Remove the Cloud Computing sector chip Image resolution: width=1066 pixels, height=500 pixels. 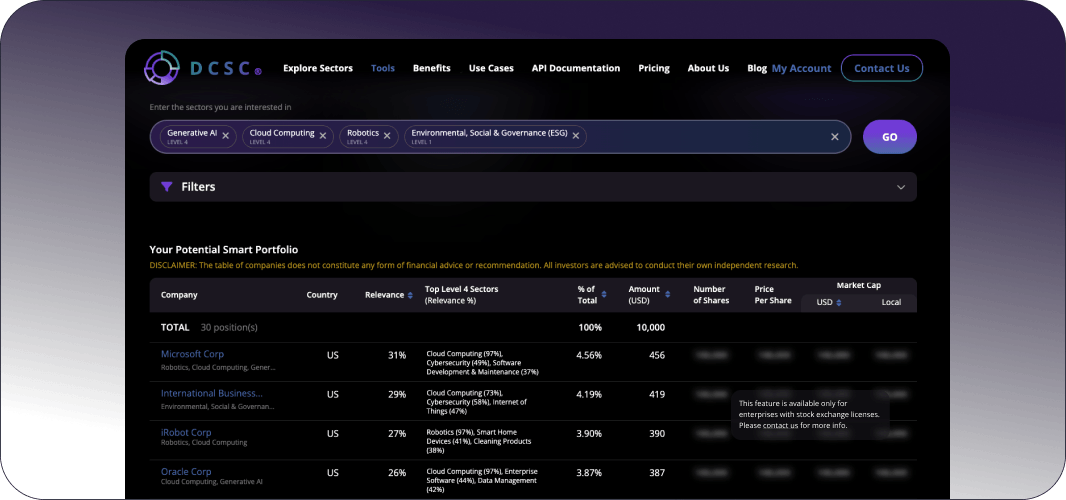pyautogui.click(x=322, y=136)
